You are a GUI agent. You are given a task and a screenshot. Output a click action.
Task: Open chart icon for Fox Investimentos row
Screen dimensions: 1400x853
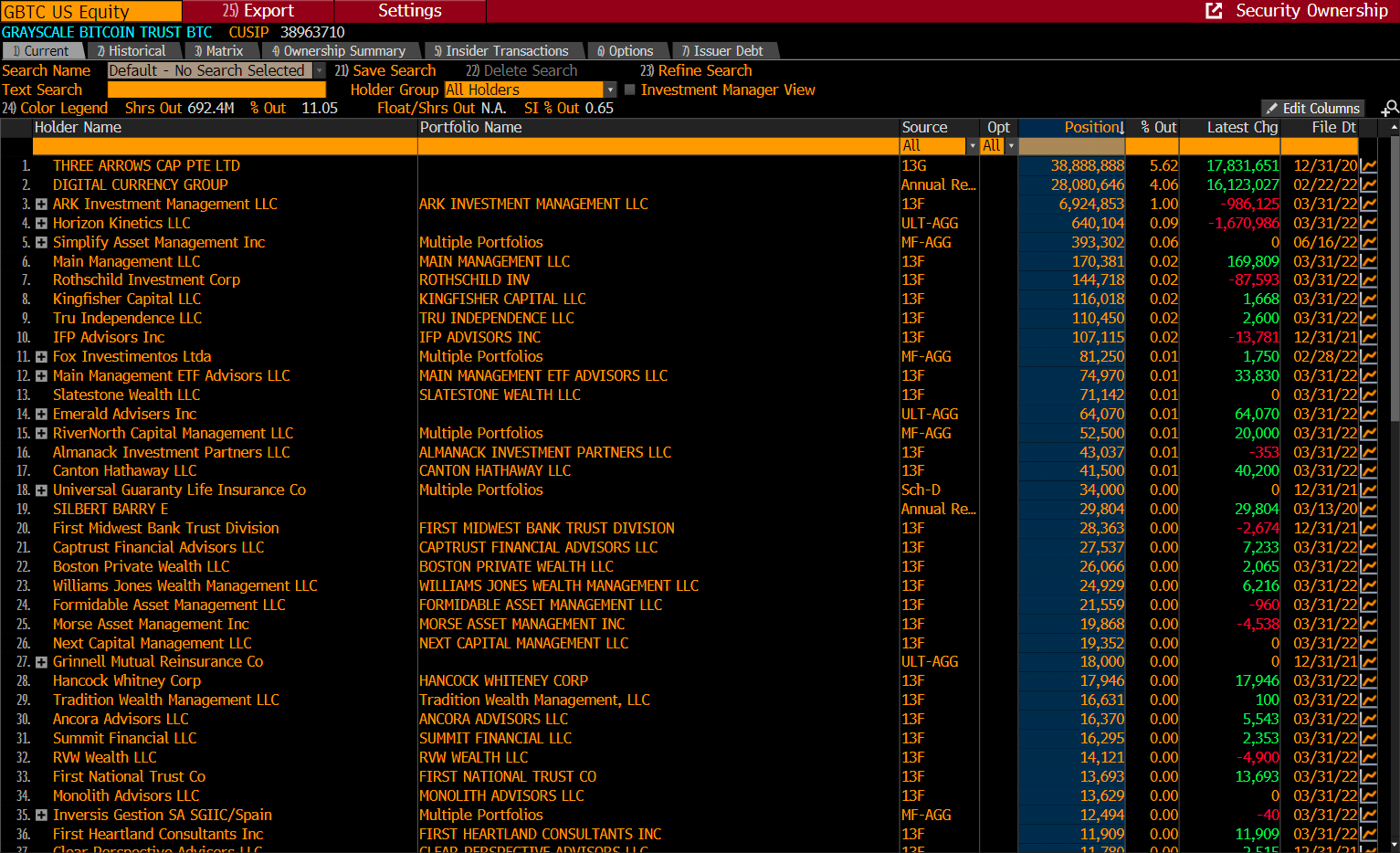[1368, 357]
